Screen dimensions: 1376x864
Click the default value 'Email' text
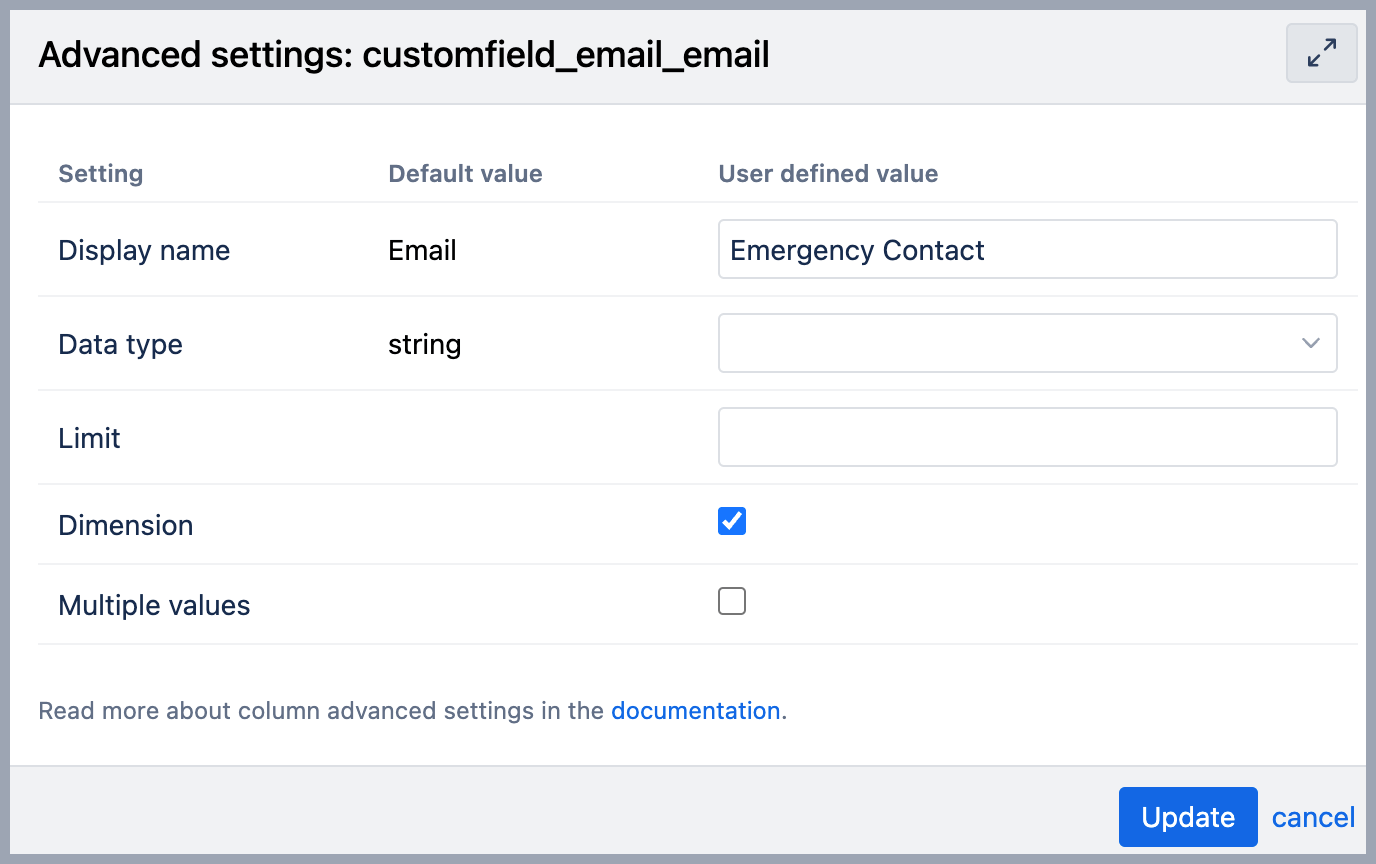422,250
